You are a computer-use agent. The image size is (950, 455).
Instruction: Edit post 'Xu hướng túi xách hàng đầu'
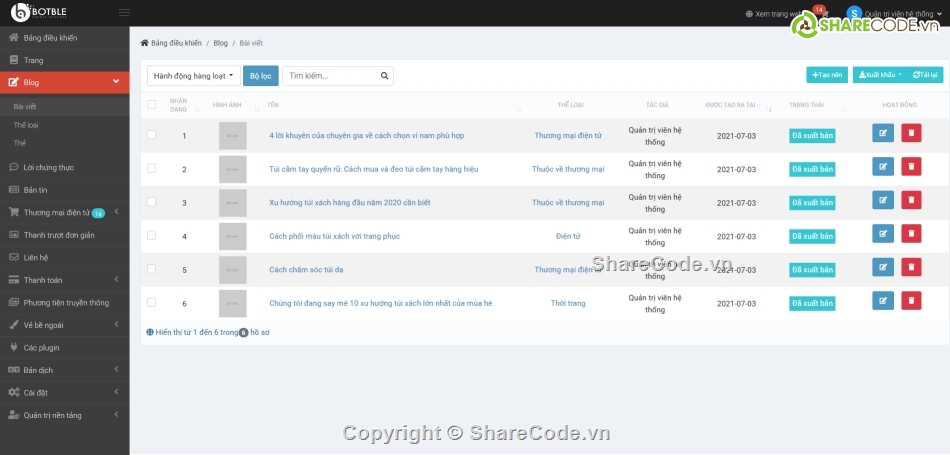point(883,200)
